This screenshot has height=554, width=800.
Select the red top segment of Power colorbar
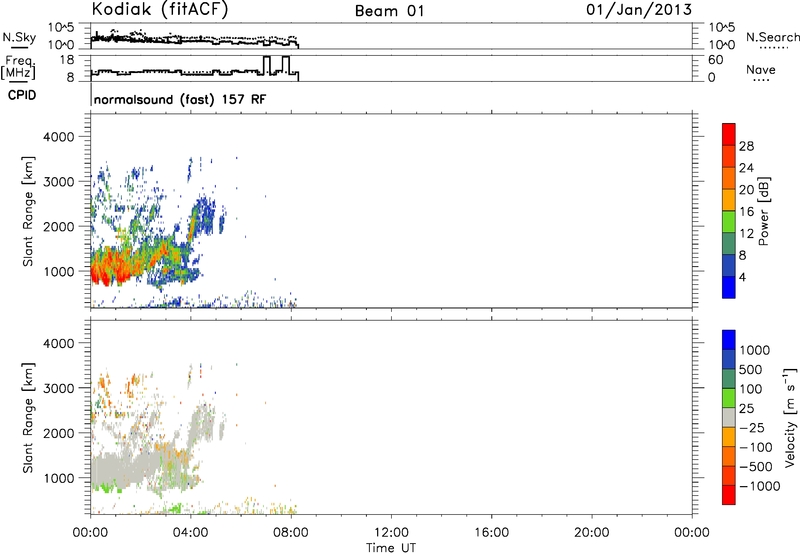[729, 134]
